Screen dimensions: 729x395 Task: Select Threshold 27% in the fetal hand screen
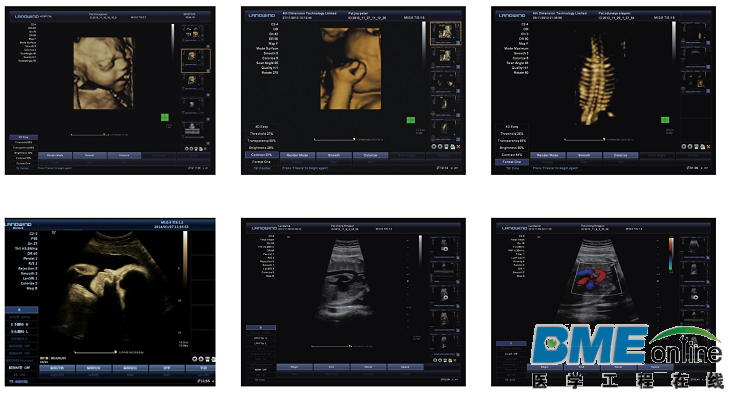pyautogui.click(x=262, y=133)
